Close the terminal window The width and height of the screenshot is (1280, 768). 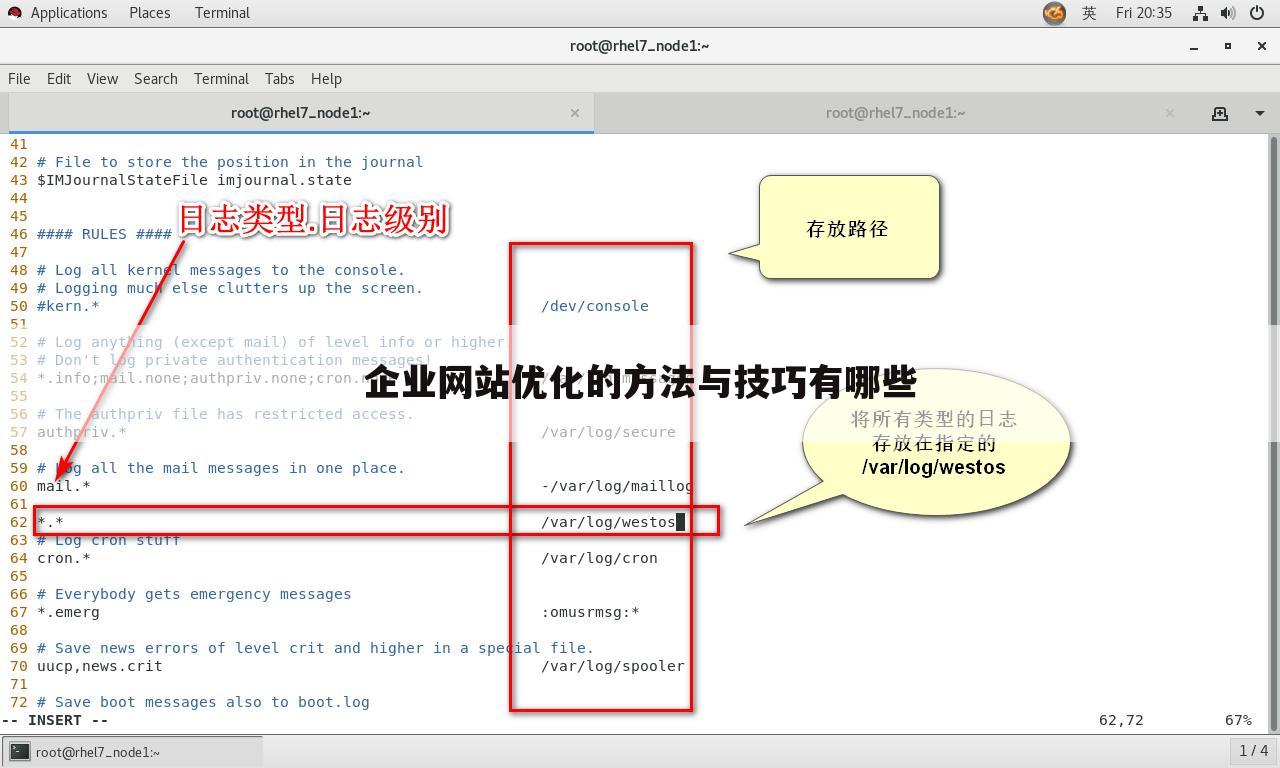point(1261,46)
